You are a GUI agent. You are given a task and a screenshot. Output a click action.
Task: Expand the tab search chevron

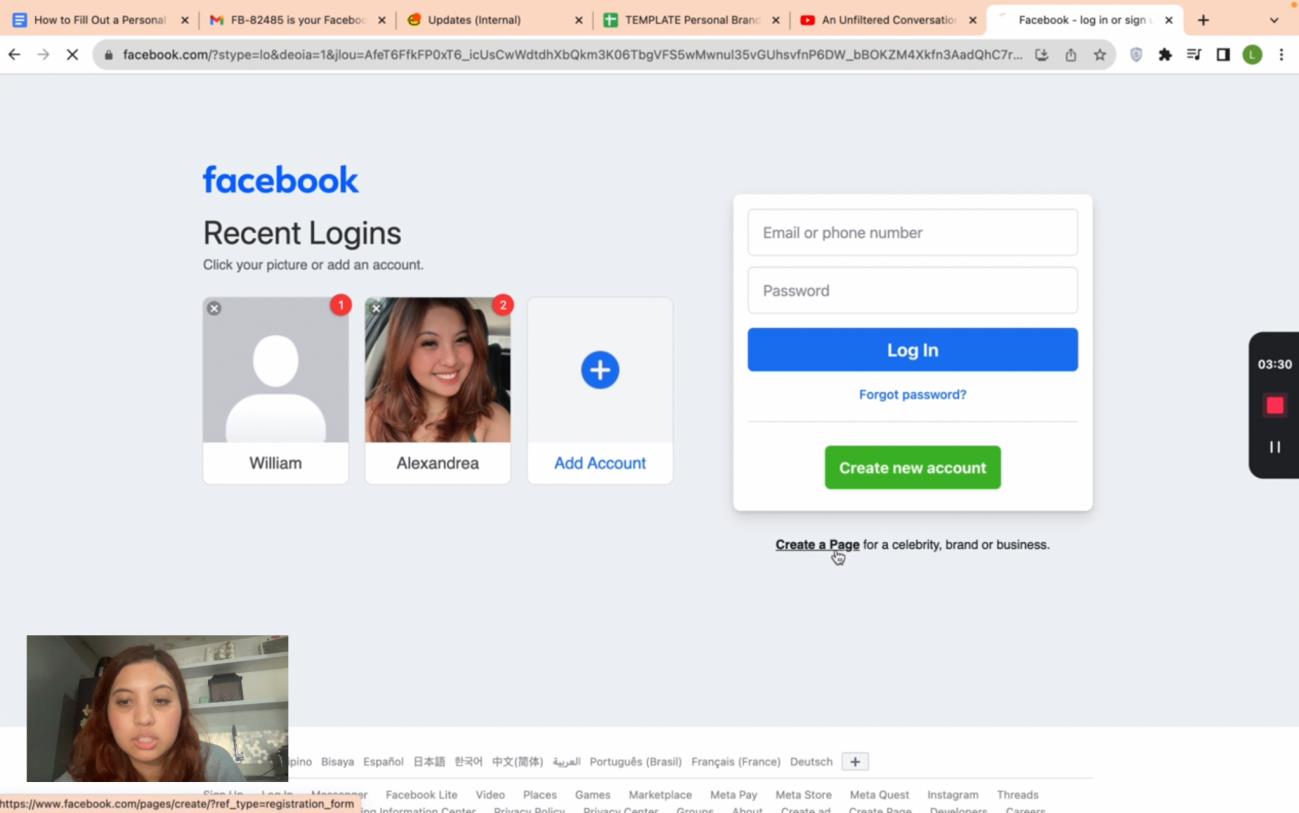pos(1273,20)
